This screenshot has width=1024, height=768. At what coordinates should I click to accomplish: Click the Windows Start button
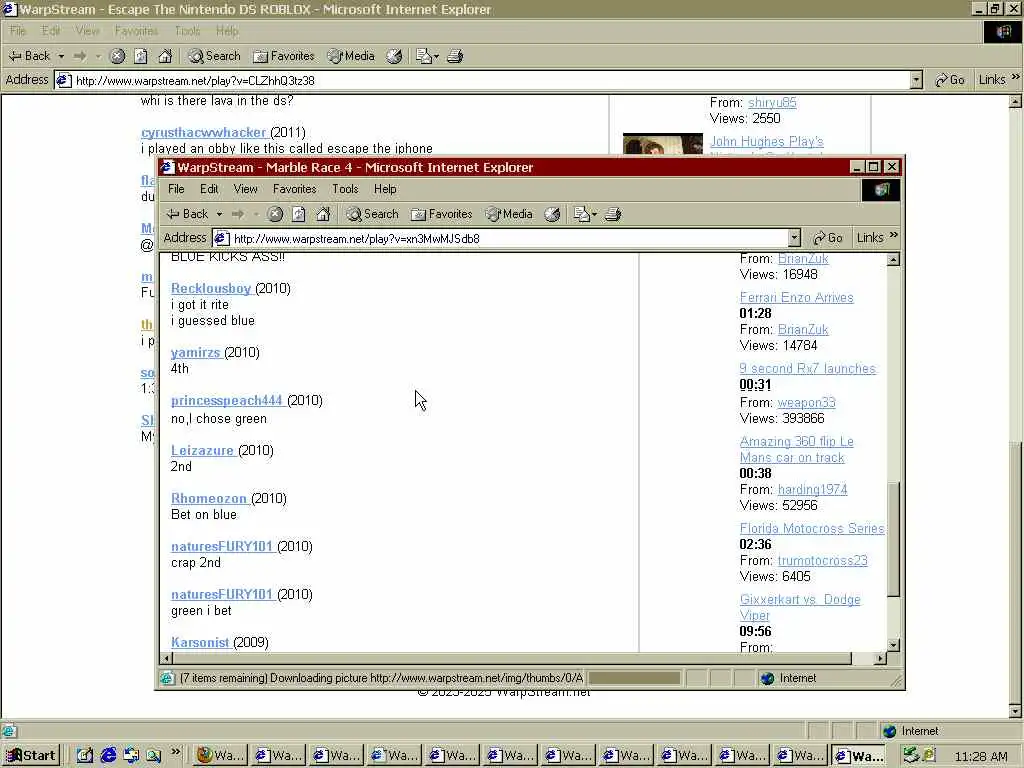pyautogui.click(x=31, y=756)
